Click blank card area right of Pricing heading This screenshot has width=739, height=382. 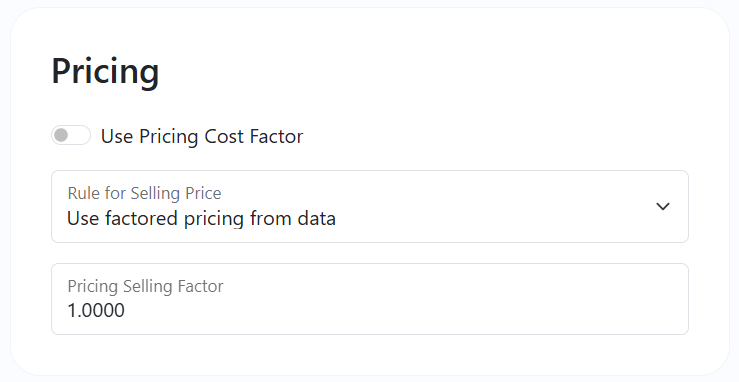point(424,71)
